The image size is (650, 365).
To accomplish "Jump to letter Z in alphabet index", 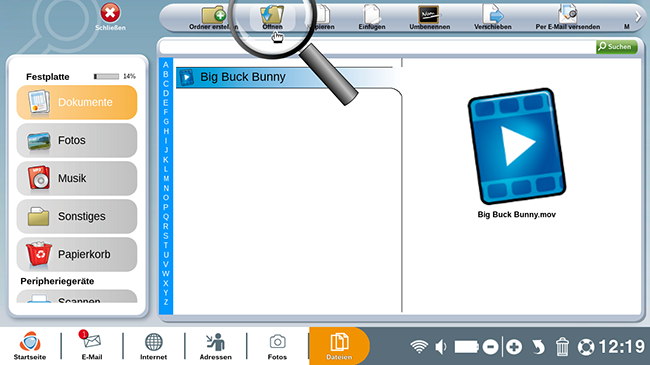I will coord(166,302).
